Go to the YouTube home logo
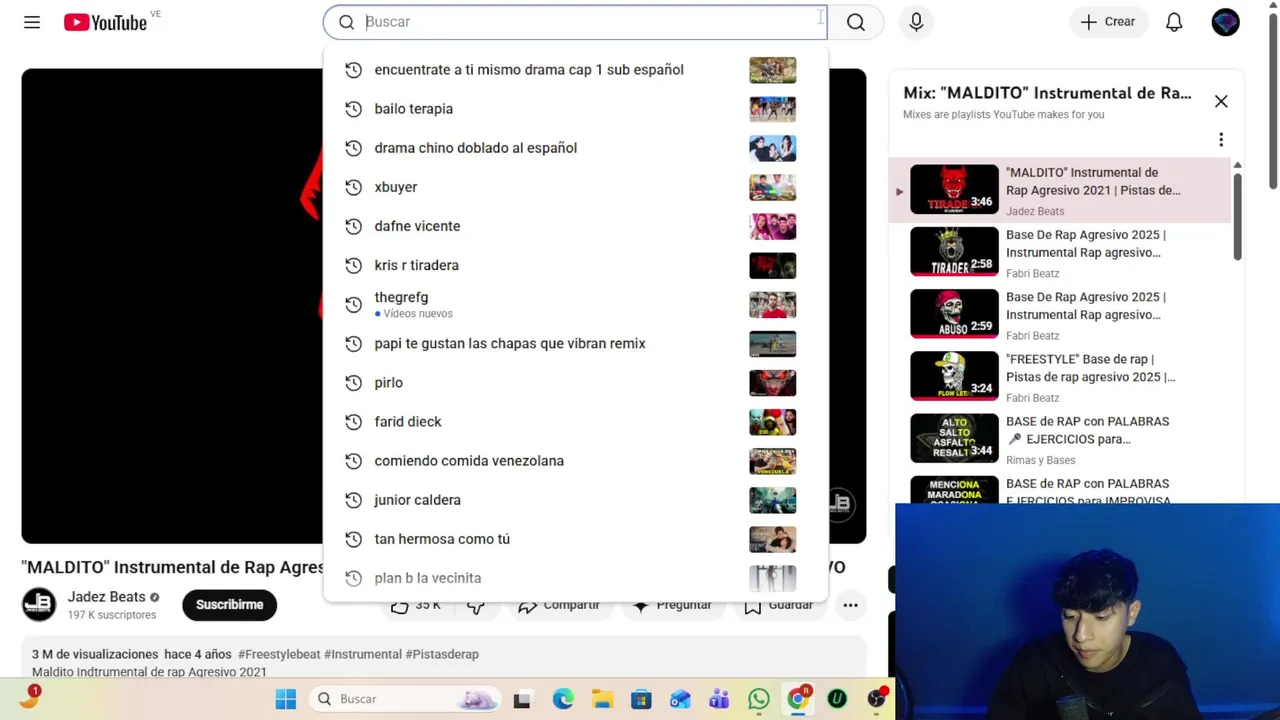The width and height of the screenshot is (1280, 720). point(105,22)
